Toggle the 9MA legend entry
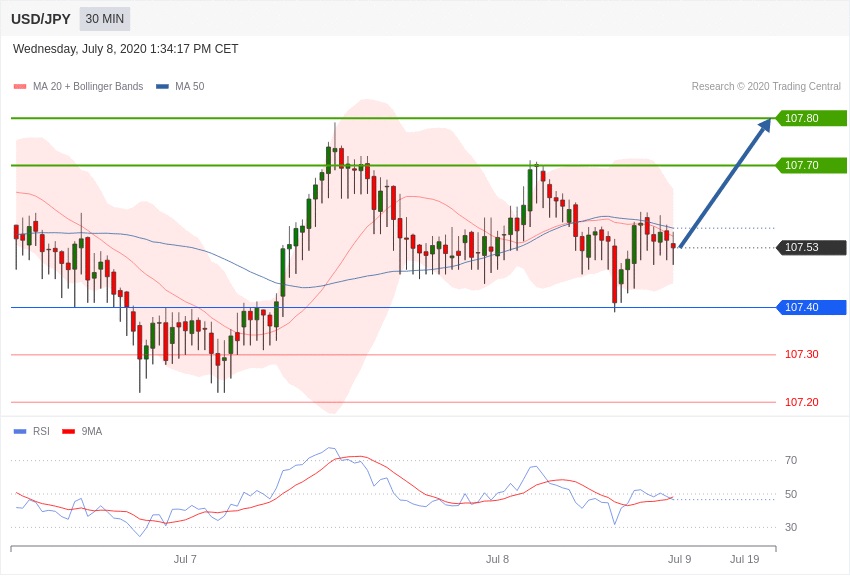This screenshot has width=850, height=576. pyautogui.click(x=92, y=432)
